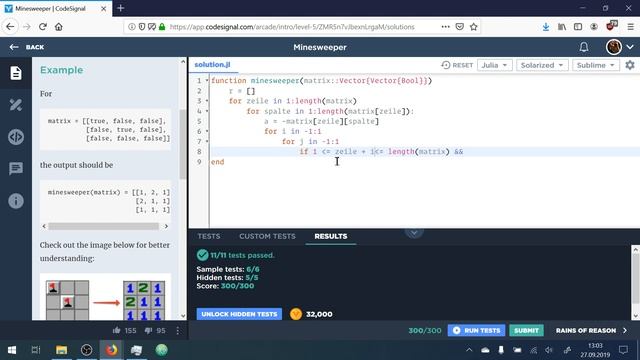Open the Solarized theme dropdown
Viewport: 640px width, 360px height.
[542, 65]
